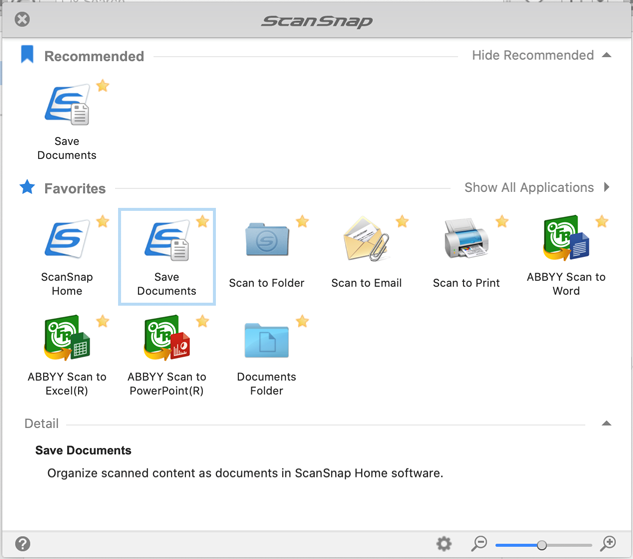
Task: Open Save Documents in Recommended section
Action: [67, 104]
